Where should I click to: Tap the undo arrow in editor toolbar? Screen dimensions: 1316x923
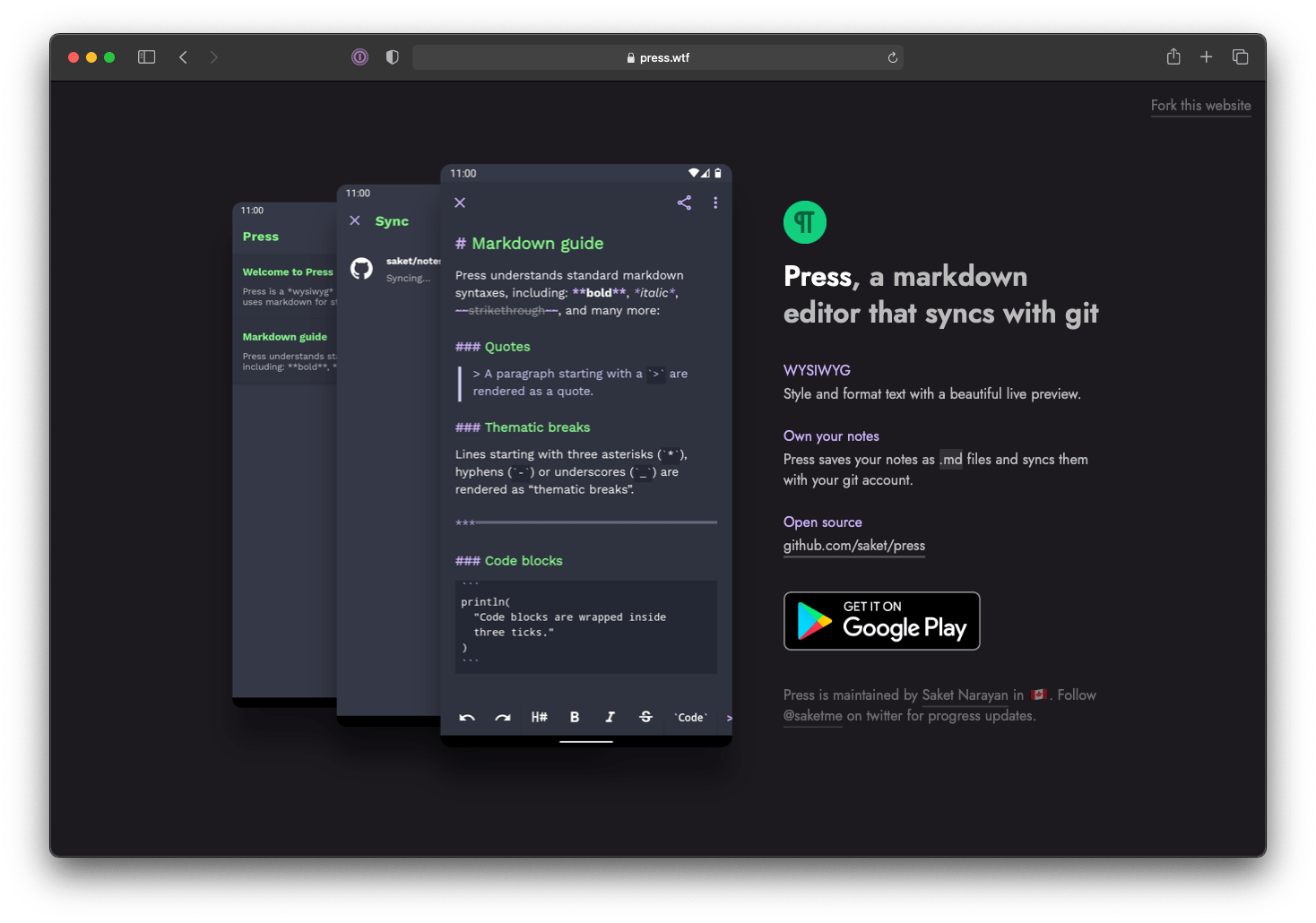(467, 717)
